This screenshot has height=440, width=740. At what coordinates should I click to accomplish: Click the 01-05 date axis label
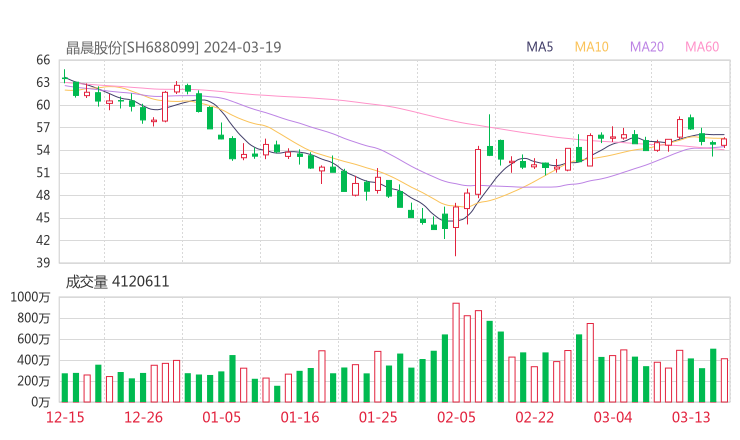(221, 417)
